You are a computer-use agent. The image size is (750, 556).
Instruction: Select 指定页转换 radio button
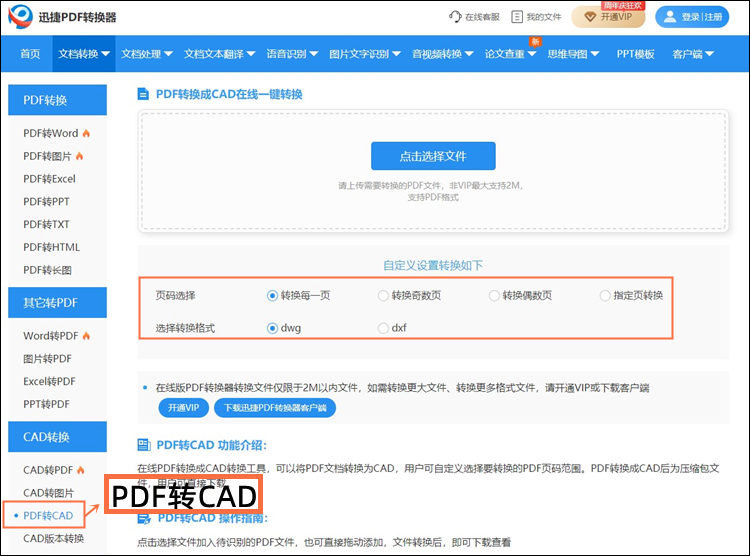coord(605,296)
